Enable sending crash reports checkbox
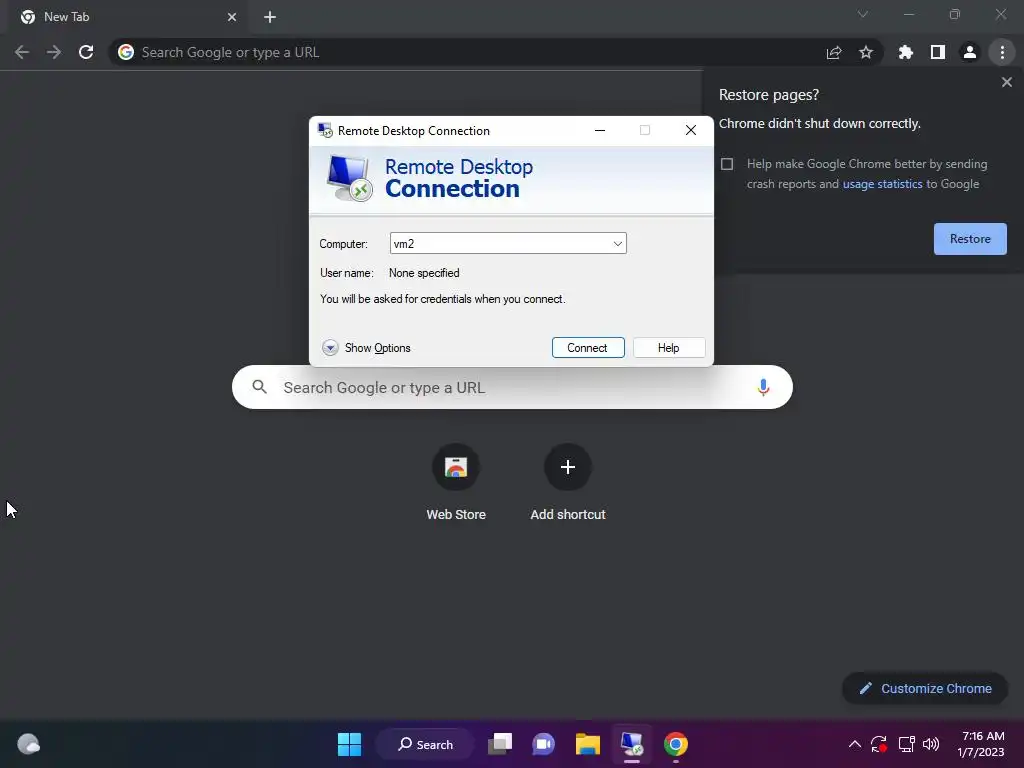The image size is (1024, 768). pyautogui.click(x=727, y=164)
